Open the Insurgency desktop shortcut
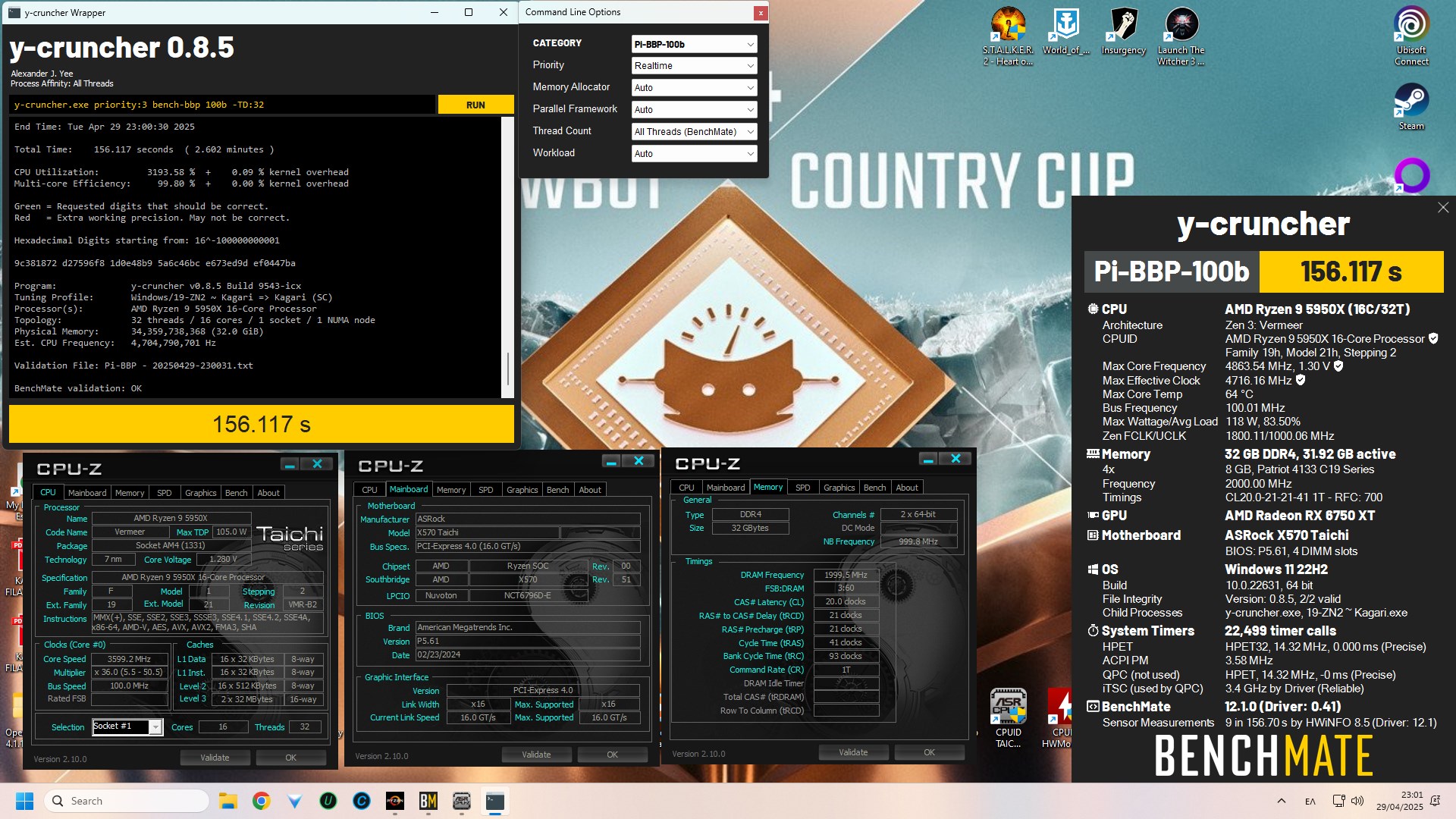1456x819 pixels. pyautogui.click(x=1123, y=31)
